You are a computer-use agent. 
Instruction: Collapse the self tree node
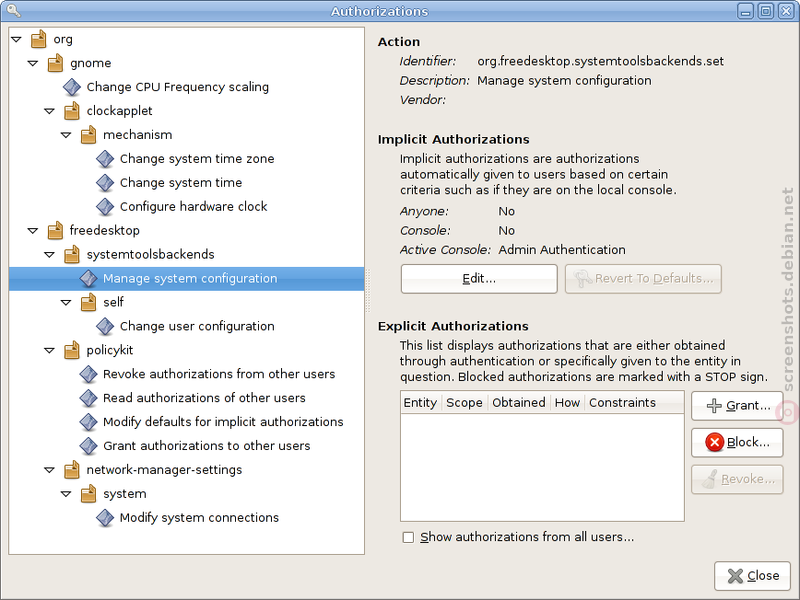click(x=66, y=302)
